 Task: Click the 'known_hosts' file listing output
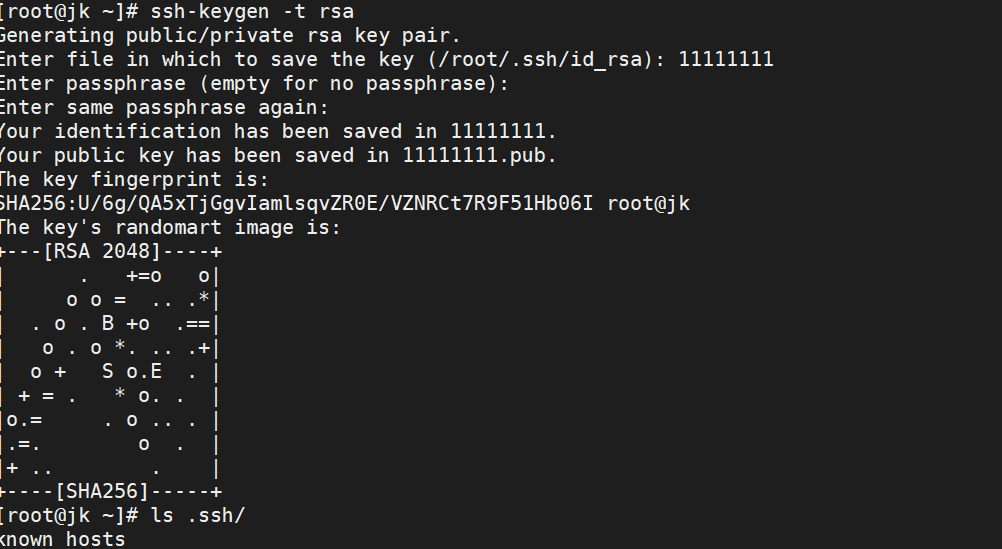pos(64,540)
